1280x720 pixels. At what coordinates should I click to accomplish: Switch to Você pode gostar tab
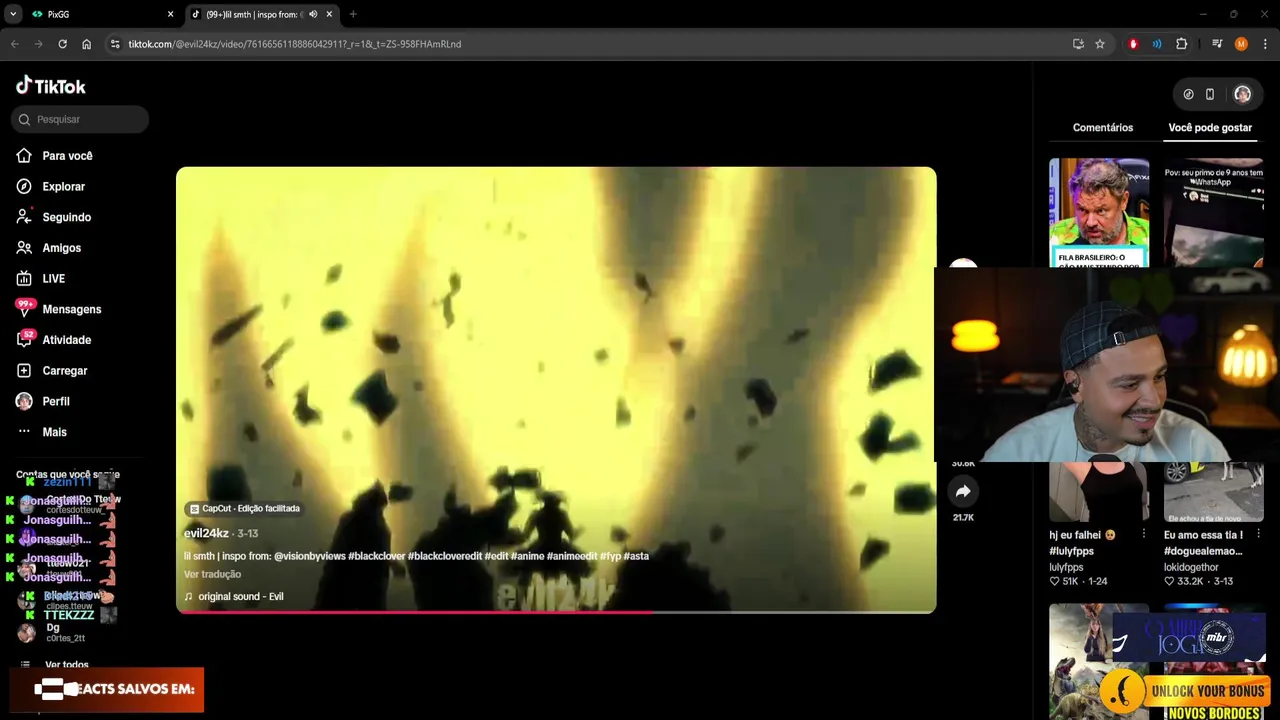click(x=1210, y=128)
